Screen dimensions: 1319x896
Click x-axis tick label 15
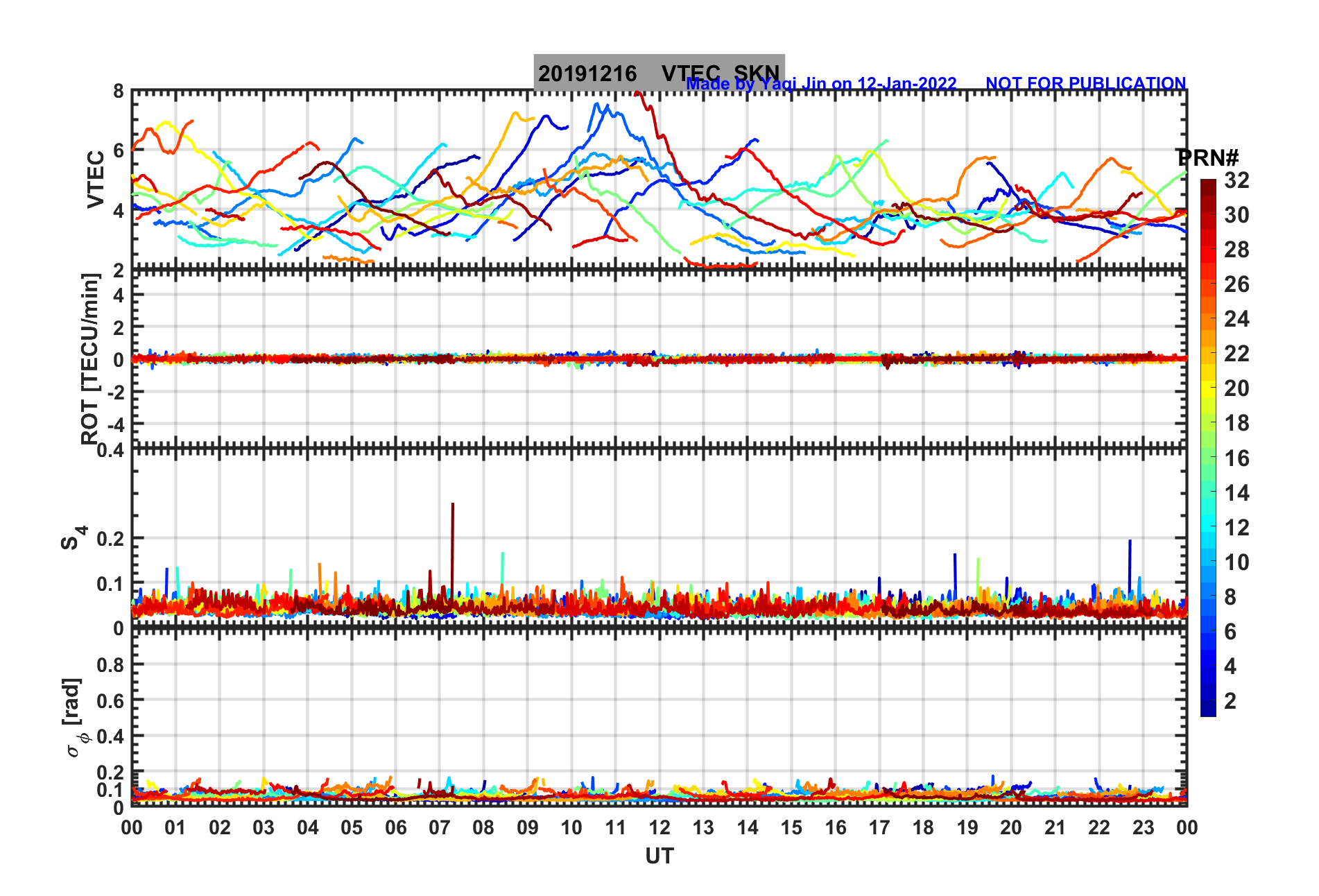[791, 827]
